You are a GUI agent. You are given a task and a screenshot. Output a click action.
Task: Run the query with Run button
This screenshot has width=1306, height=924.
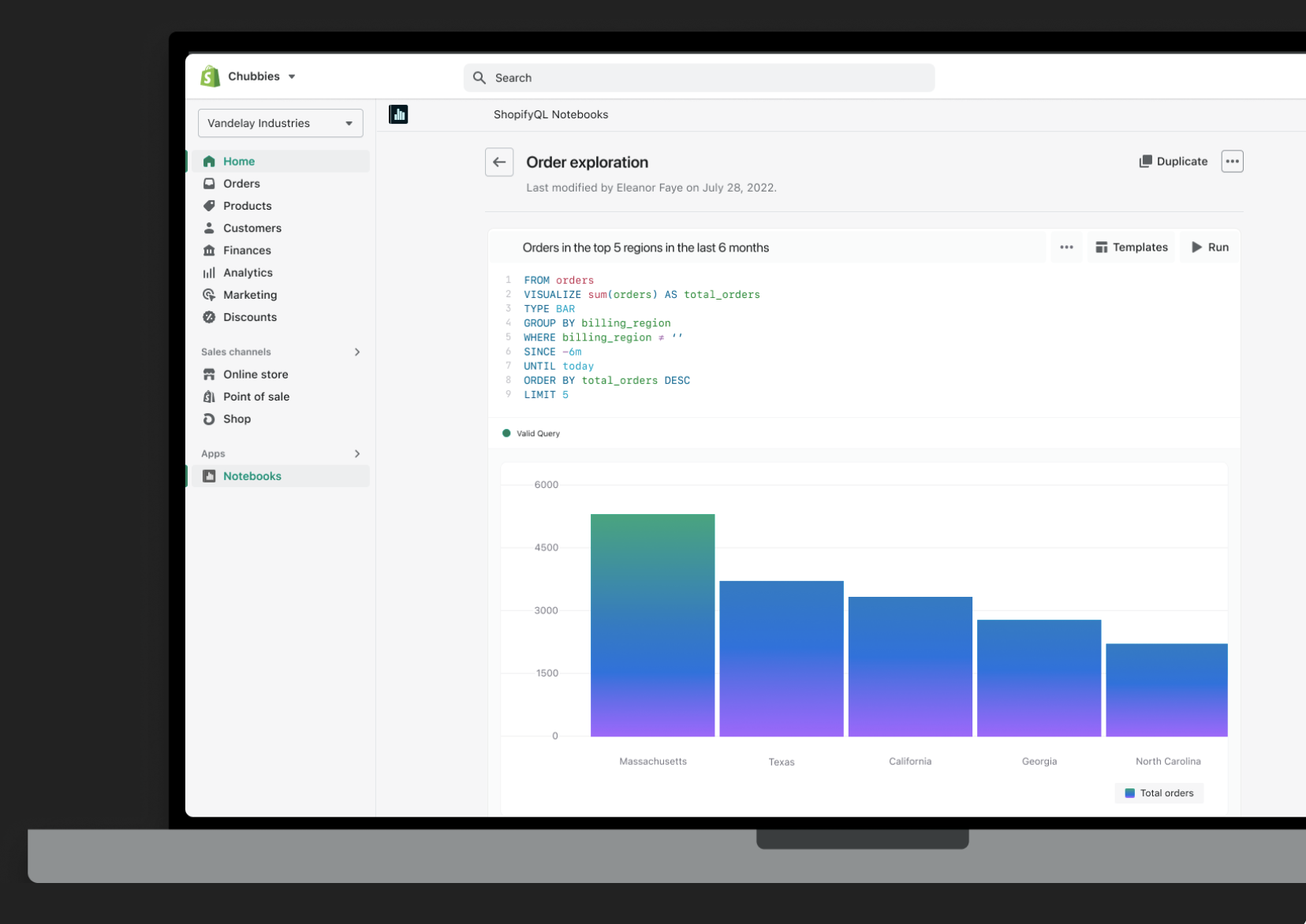coord(1210,247)
